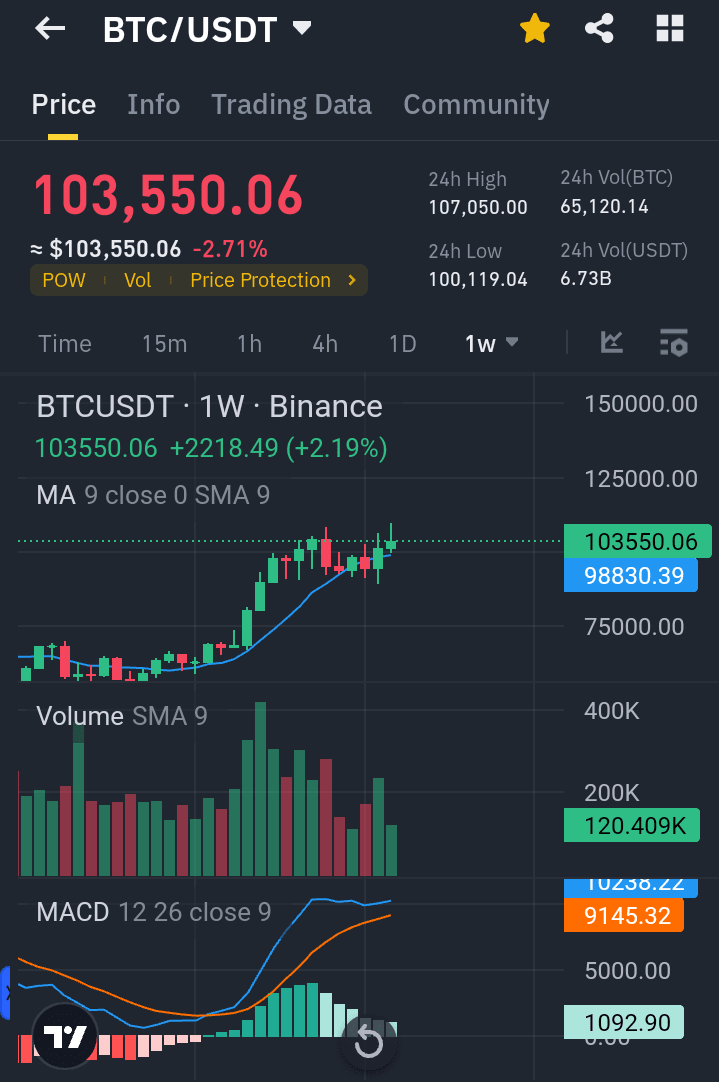Select the 1D timeframe
Image resolution: width=719 pixels, height=1082 pixels.
click(402, 344)
